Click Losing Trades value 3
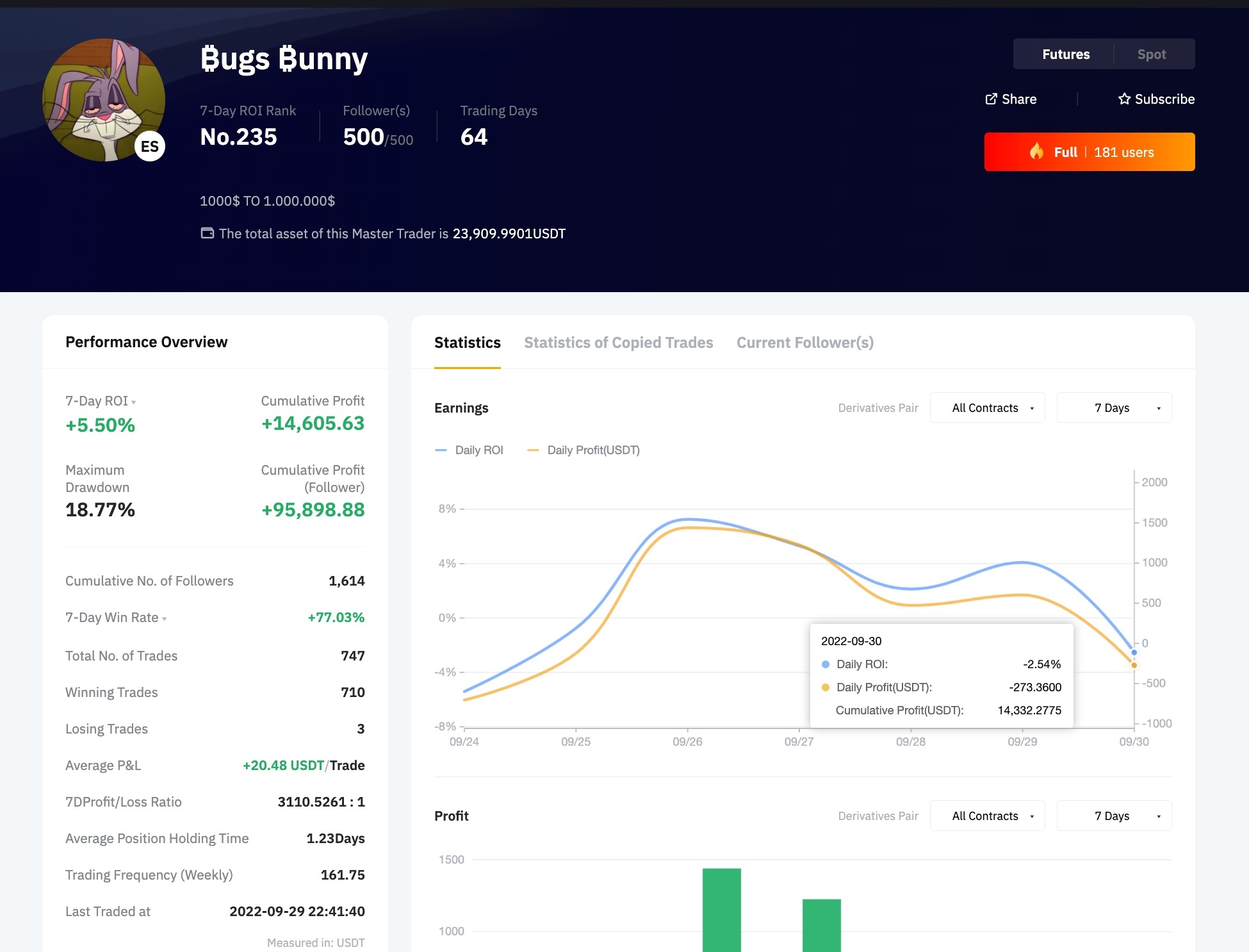 point(361,728)
